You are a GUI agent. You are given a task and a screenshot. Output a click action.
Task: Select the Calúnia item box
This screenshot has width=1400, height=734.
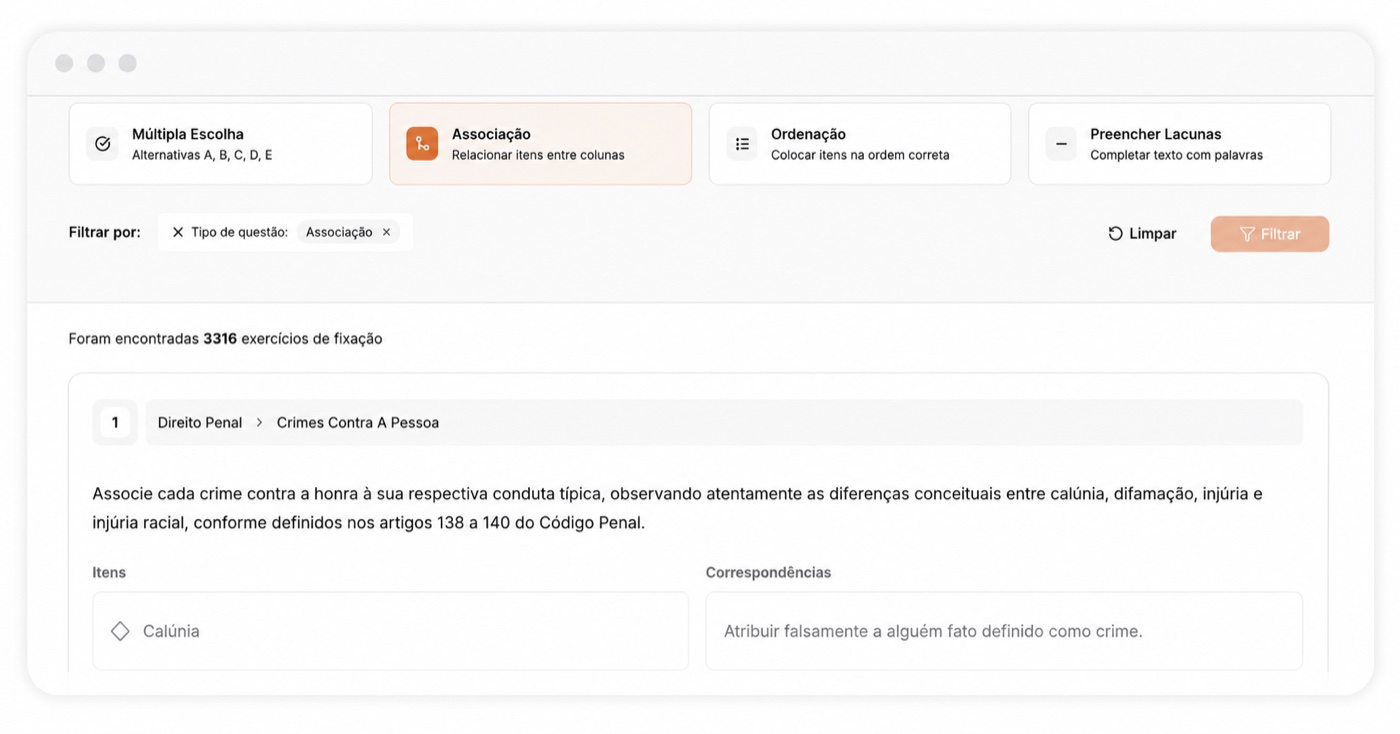coord(391,631)
